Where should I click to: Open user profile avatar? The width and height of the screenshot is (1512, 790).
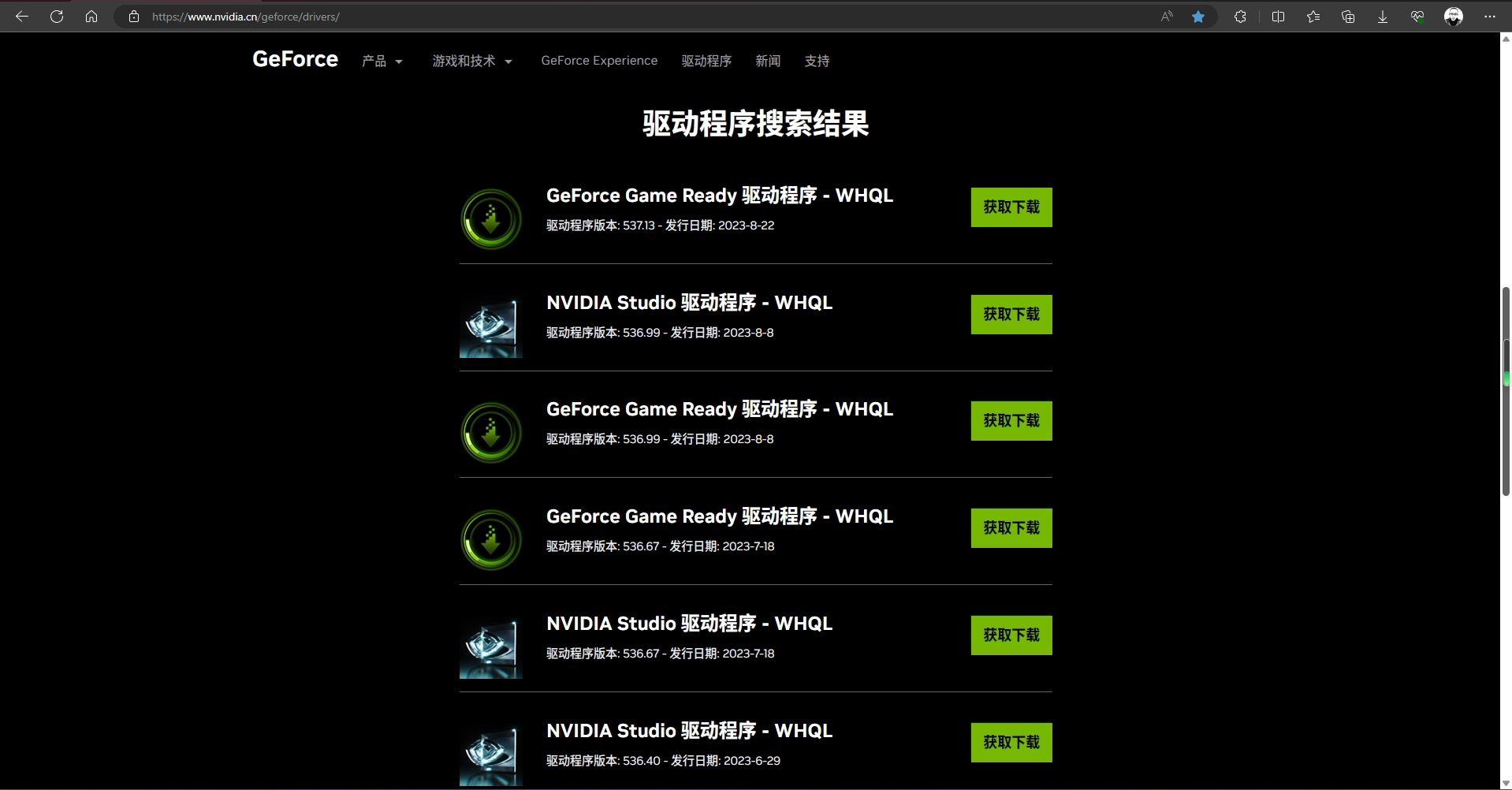coord(1454,17)
